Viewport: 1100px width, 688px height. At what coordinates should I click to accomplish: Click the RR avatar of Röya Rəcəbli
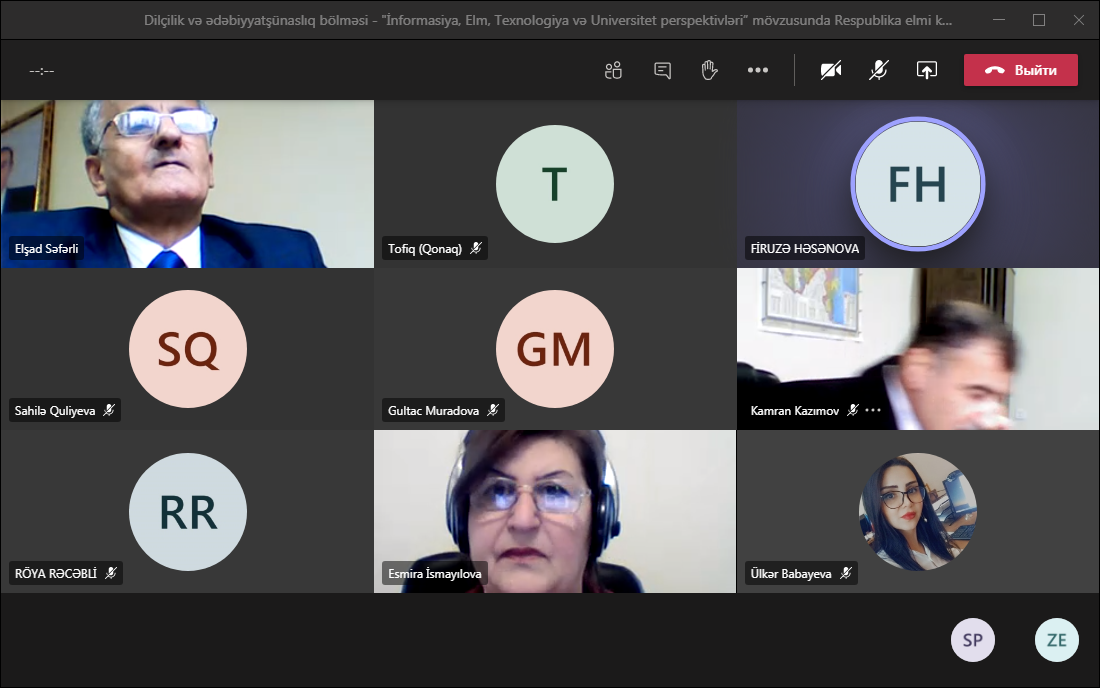[x=188, y=511]
